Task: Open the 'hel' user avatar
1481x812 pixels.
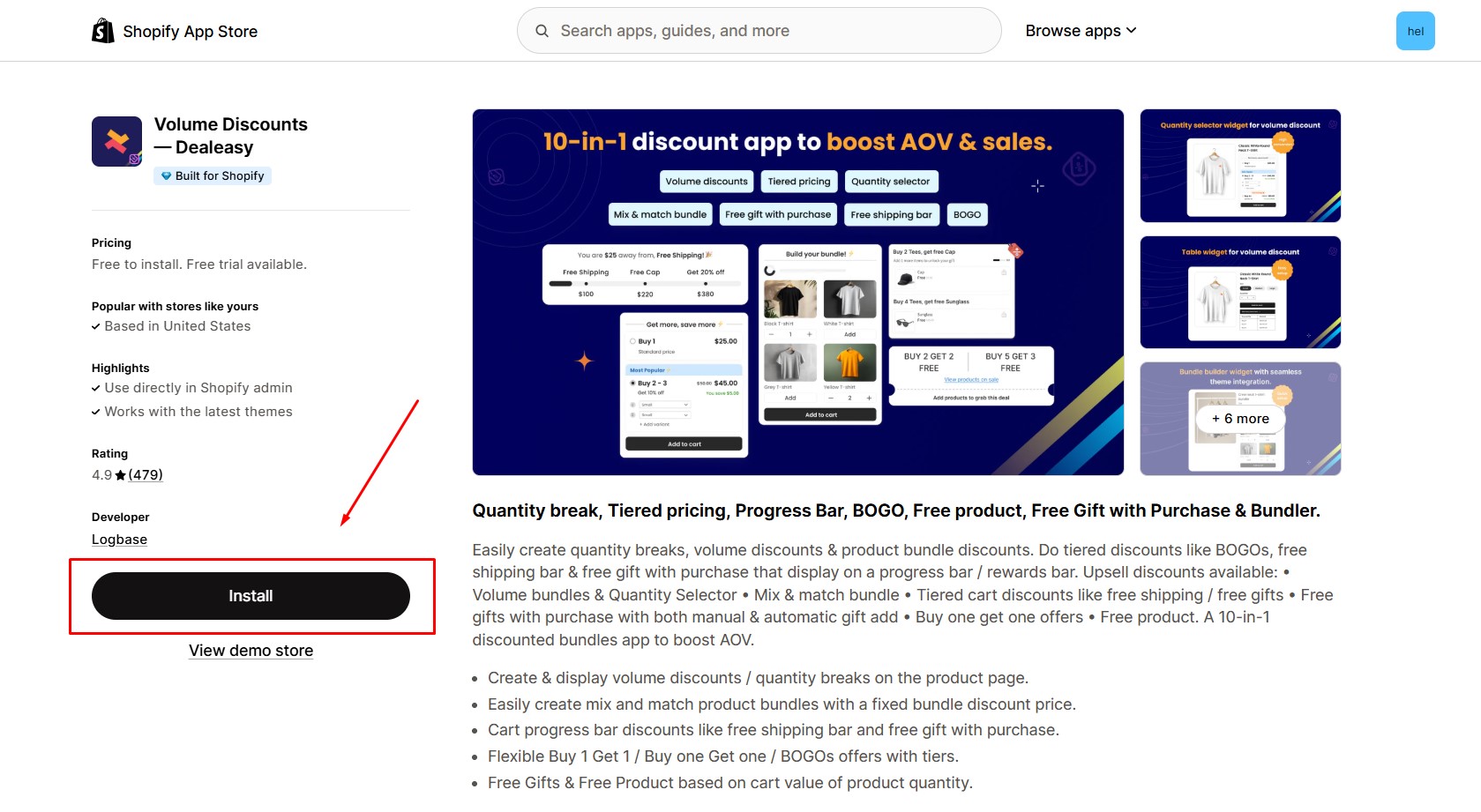Action: pyautogui.click(x=1415, y=31)
